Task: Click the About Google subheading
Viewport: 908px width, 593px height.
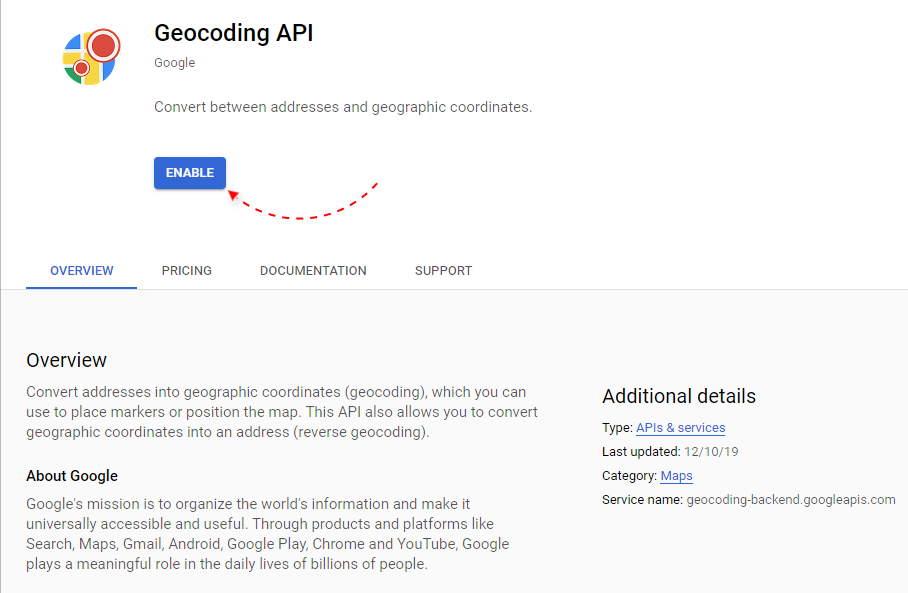Action: (x=72, y=476)
